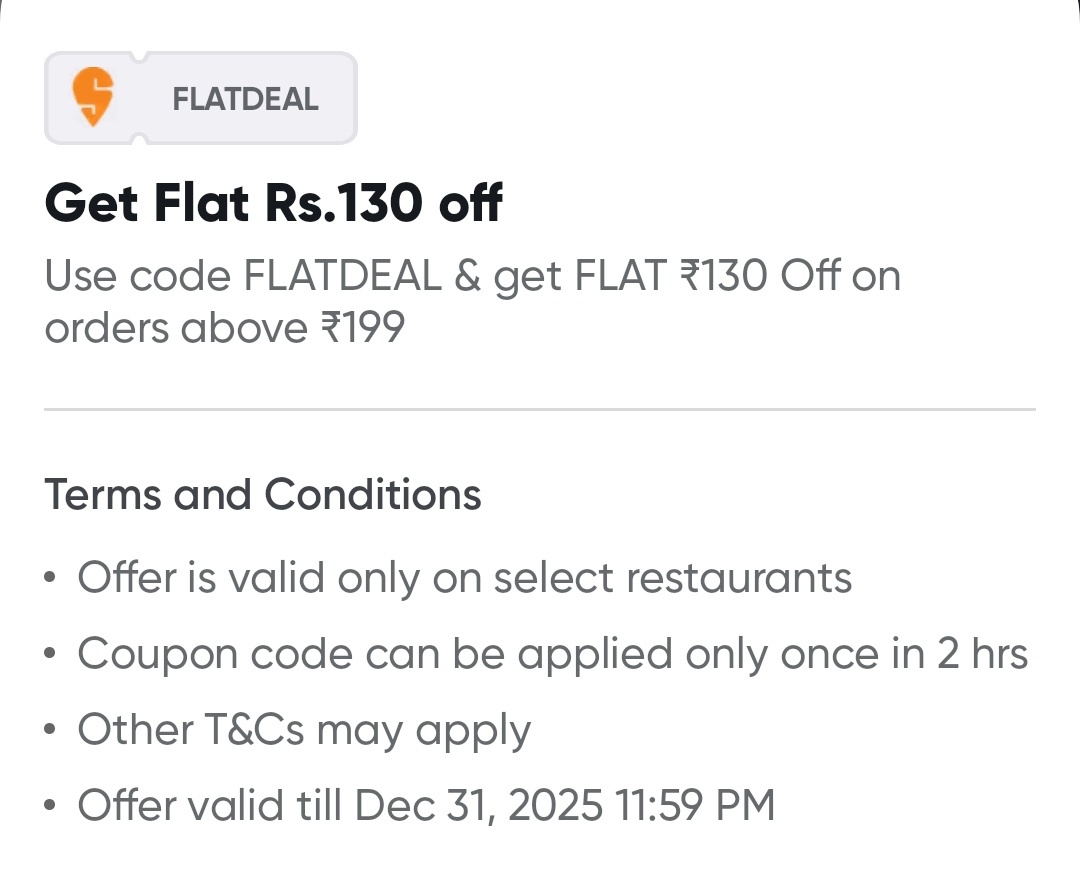1080x886 pixels.
Task: Tap the FLATDEAL code text in the coupon tag
Action: click(x=245, y=99)
